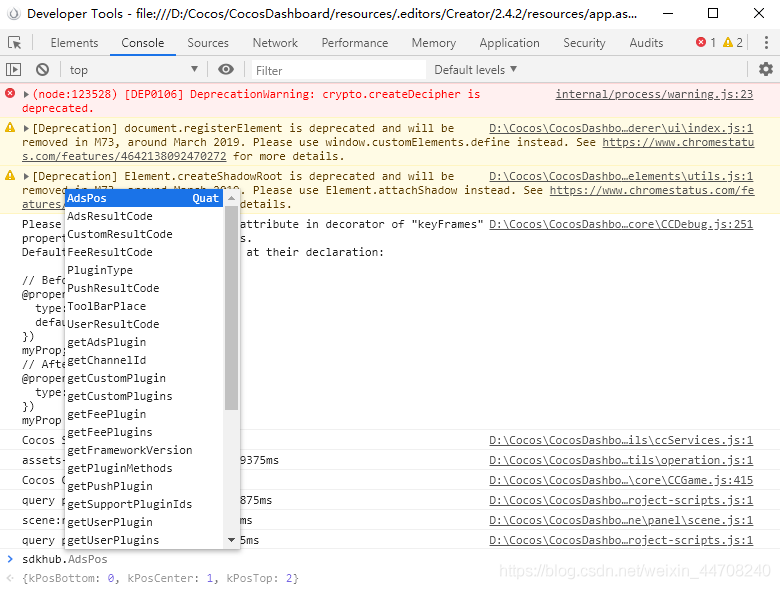This screenshot has height=589, width=780.
Task: Open the CCDebug.js:251 source link
Action: tap(621, 224)
